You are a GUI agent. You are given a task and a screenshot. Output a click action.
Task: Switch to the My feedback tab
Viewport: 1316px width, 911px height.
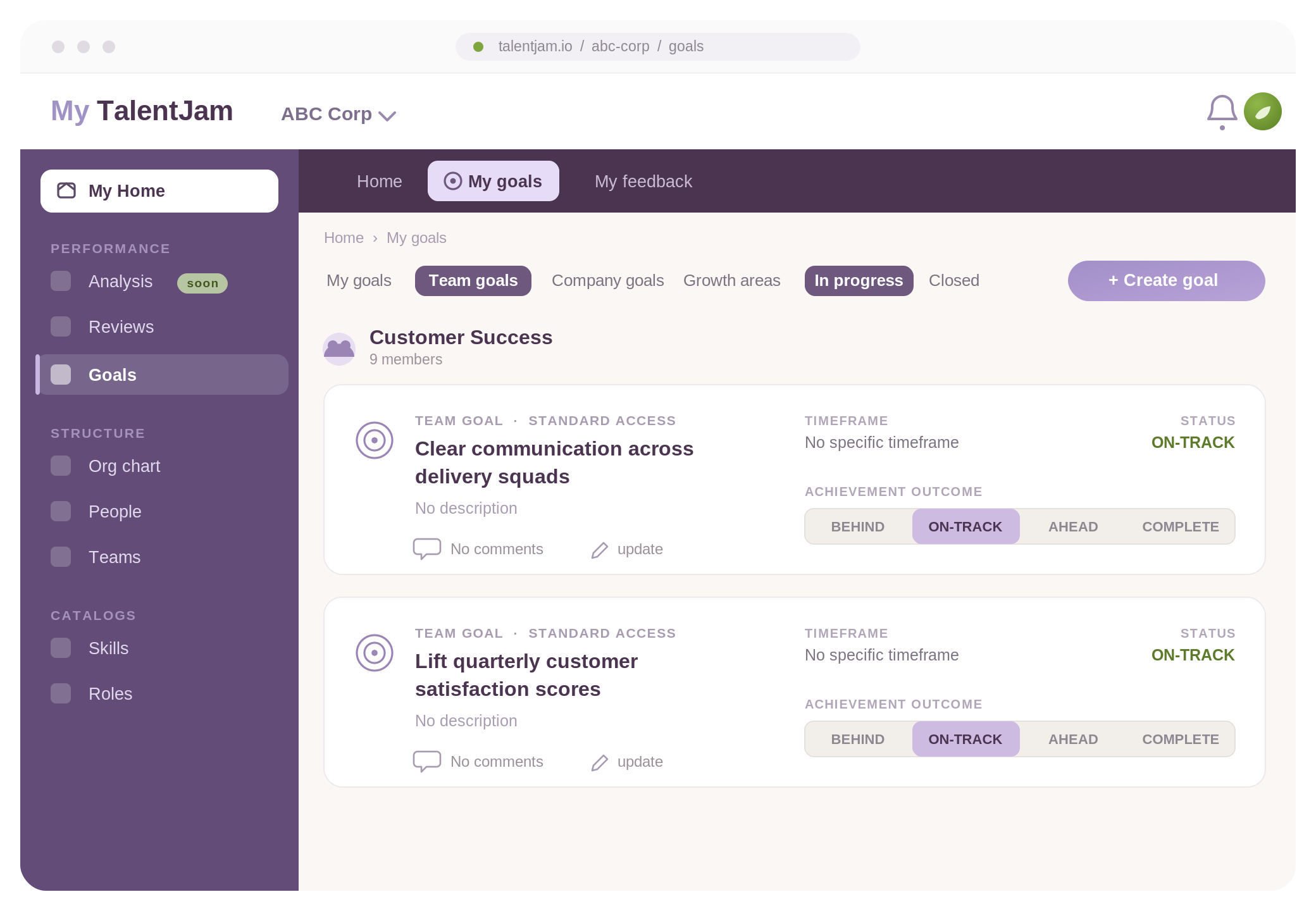[x=643, y=181]
